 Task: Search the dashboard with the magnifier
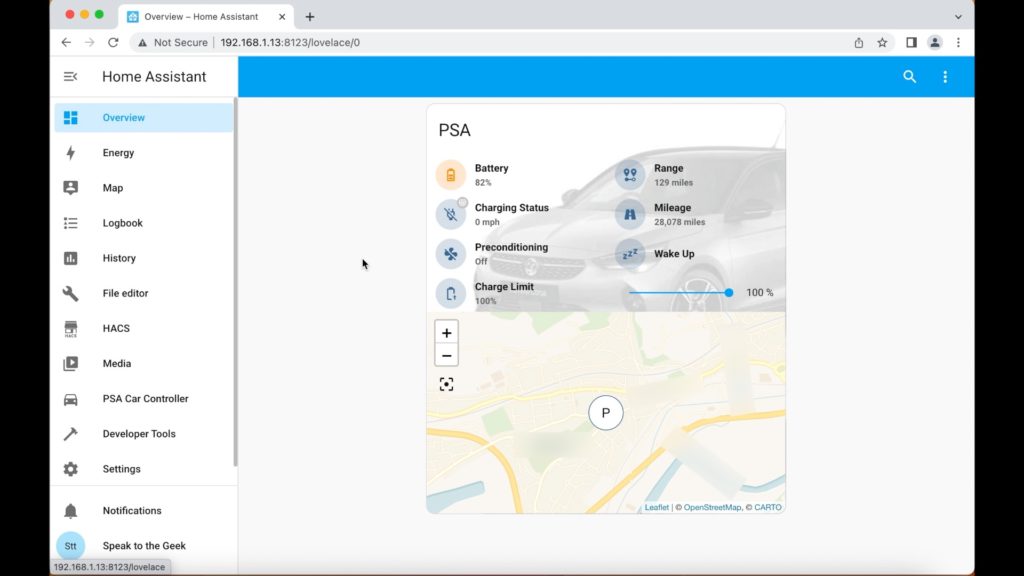point(910,76)
